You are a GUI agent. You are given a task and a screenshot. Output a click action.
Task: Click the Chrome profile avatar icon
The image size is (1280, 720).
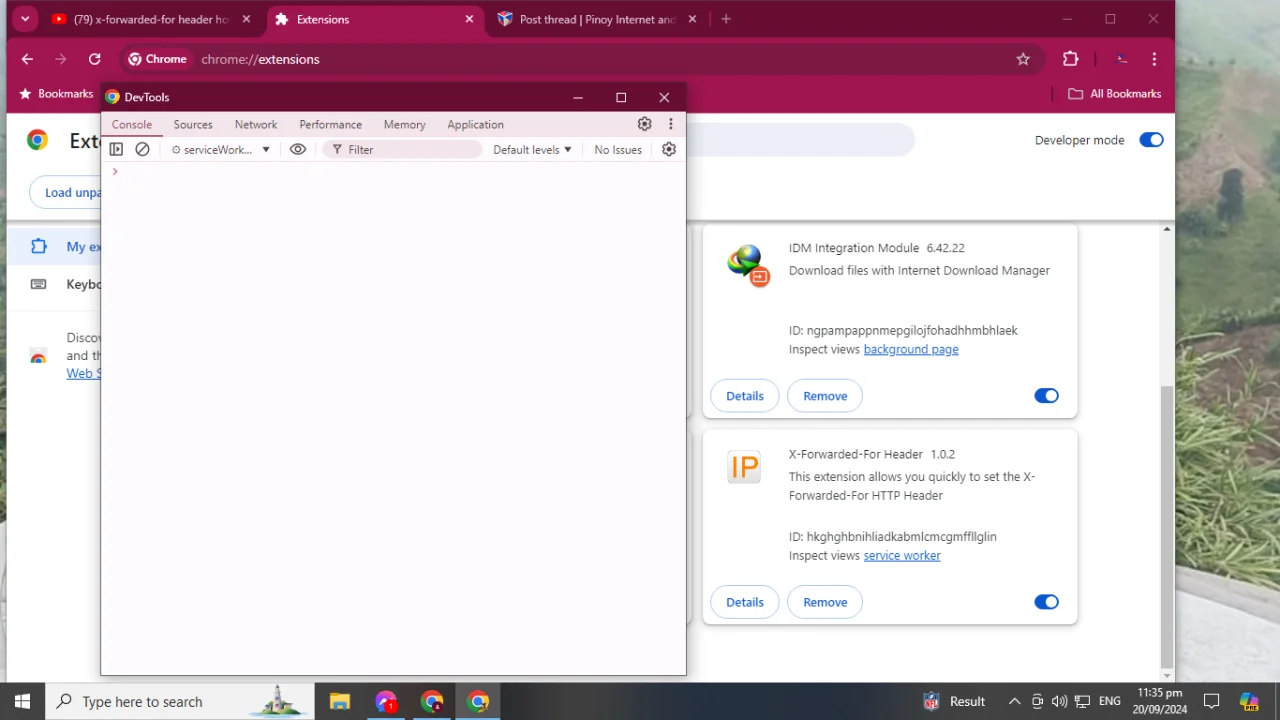pyautogui.click(x=1123, y=59)
